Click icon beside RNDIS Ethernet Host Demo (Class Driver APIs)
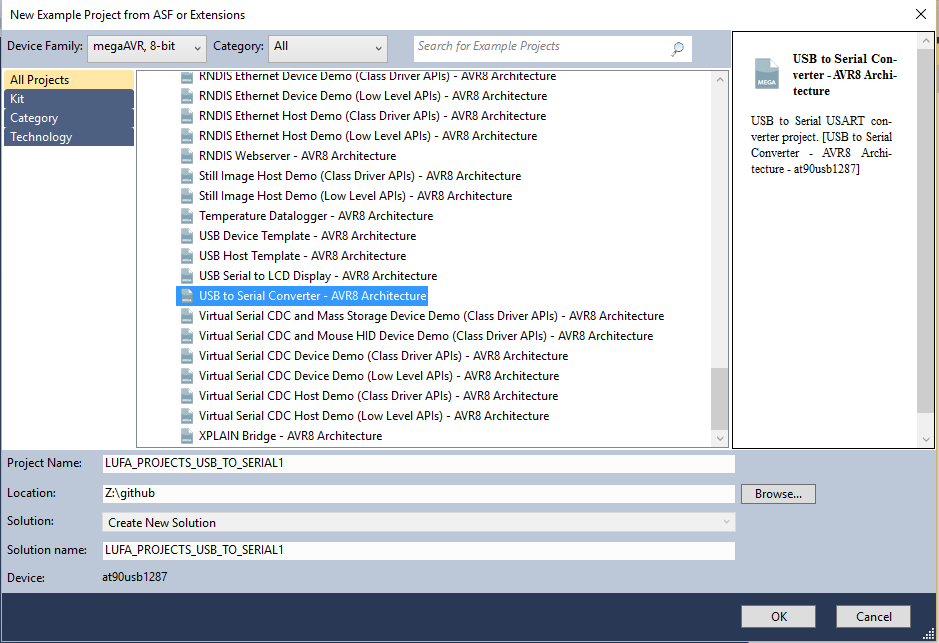The image size is (939, 643). point(187,116)
